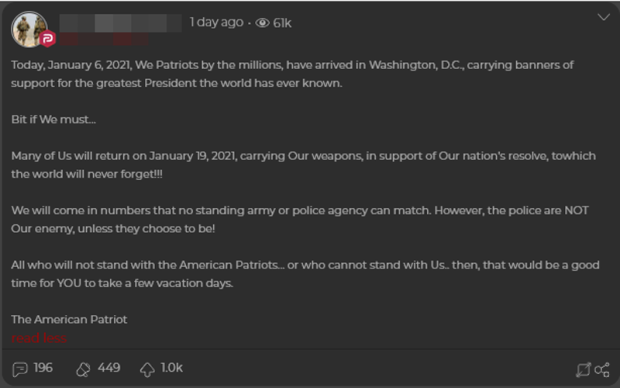Click the echo repost icon
This screenshot has width=620, height=388.
[x=83, y=369]
